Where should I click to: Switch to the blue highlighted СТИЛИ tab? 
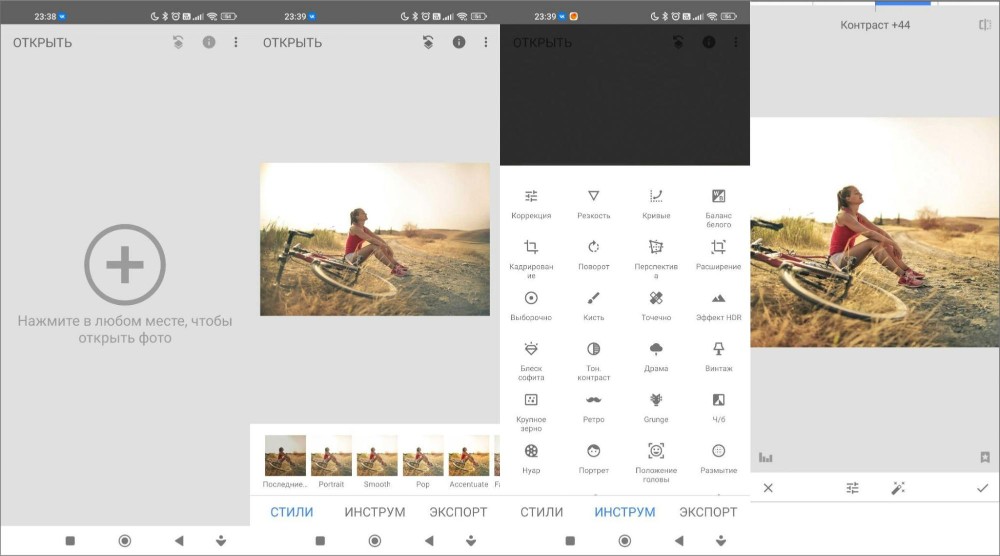pyautogui.click(x=292, y=512)
